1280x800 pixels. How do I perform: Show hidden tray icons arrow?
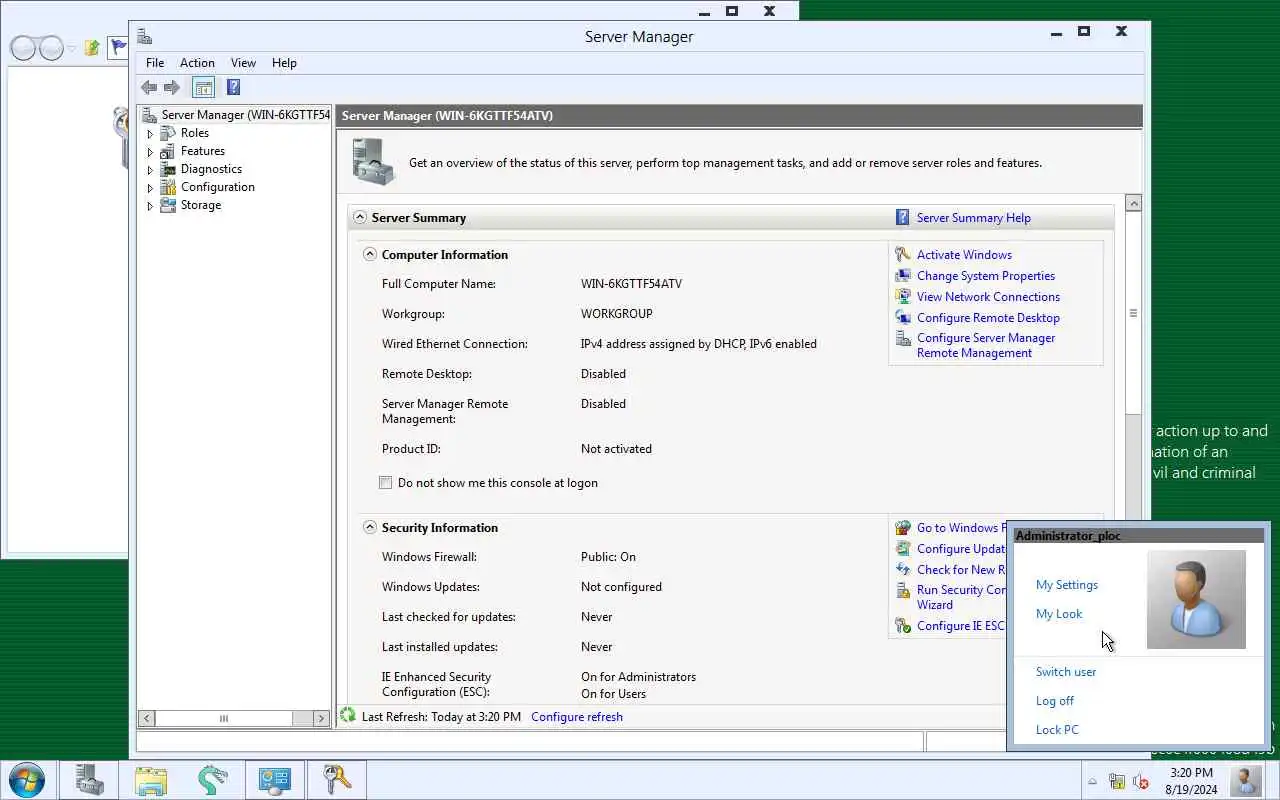1092,782
